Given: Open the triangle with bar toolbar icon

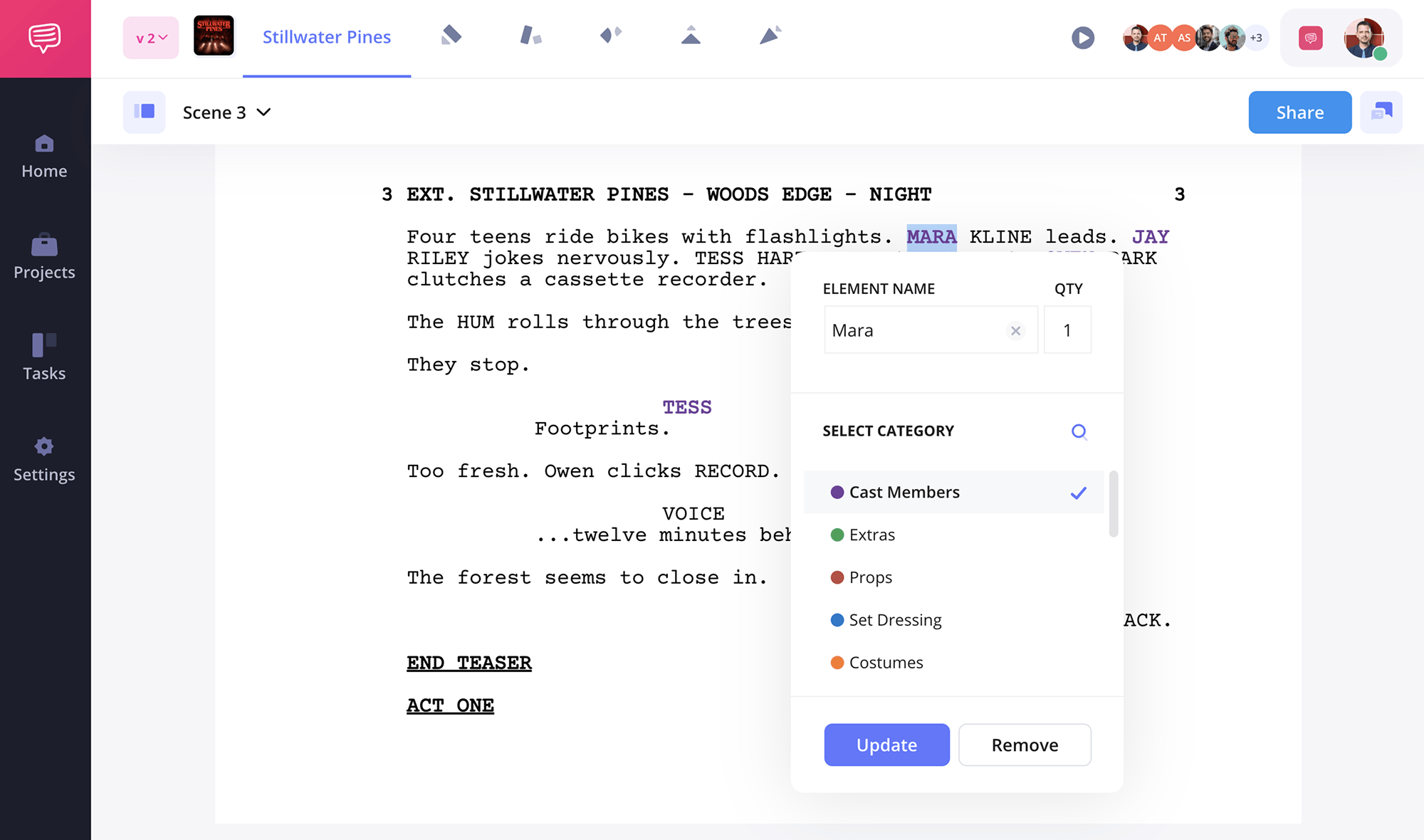Looking at the screenshot, I should [691, 35].
